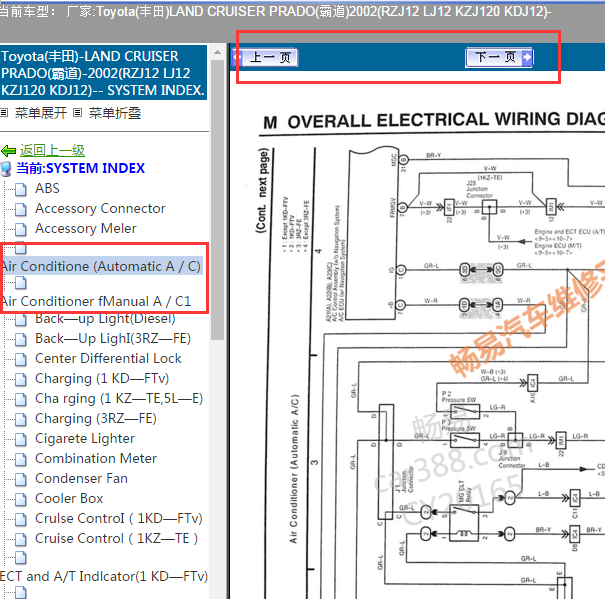Click the document icon beside Accessory Meler
This screenshot has width=605, height=599.
[x=21, y=229]
